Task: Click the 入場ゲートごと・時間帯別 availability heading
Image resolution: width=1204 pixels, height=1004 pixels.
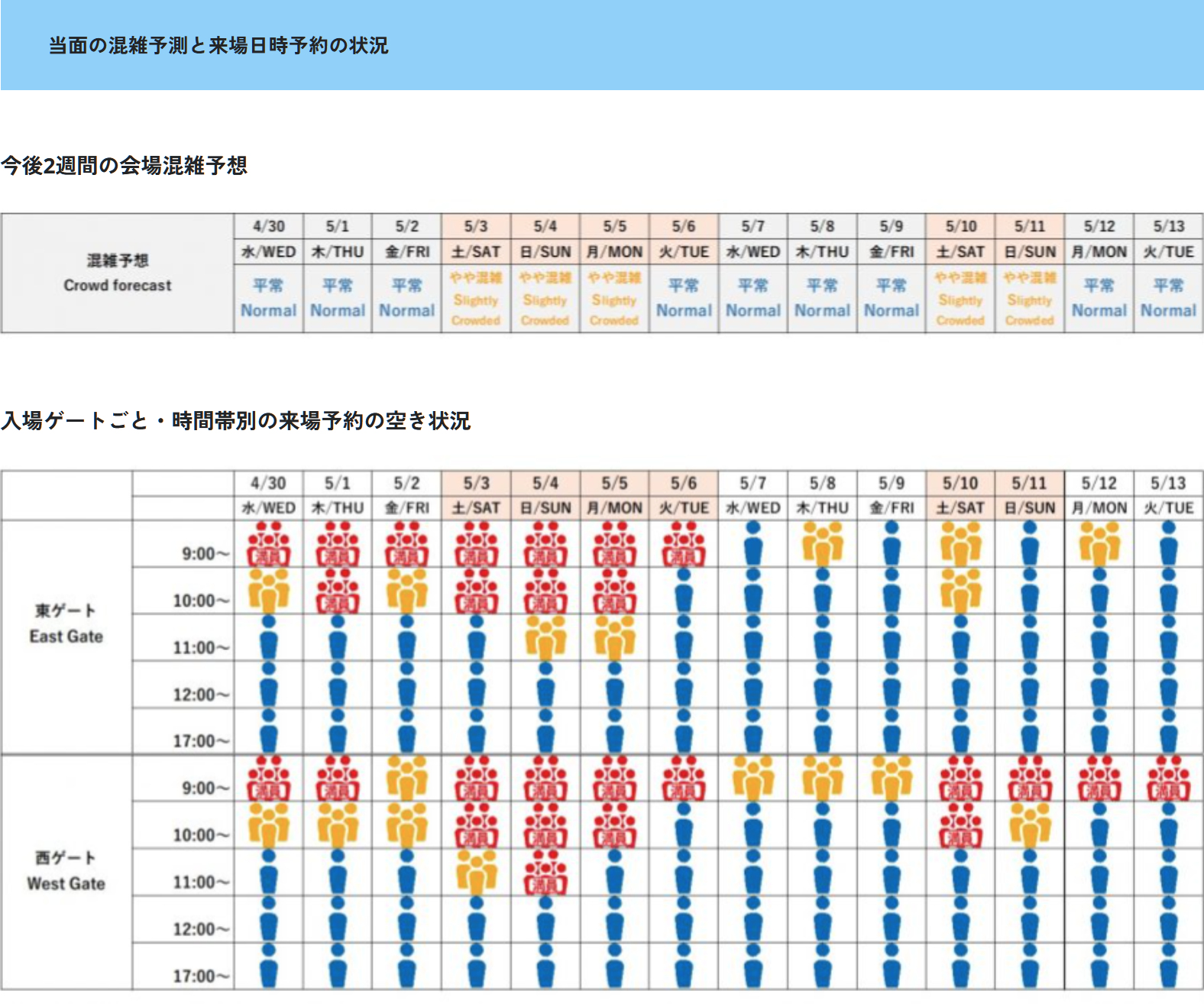Action: tap(235, 420)
